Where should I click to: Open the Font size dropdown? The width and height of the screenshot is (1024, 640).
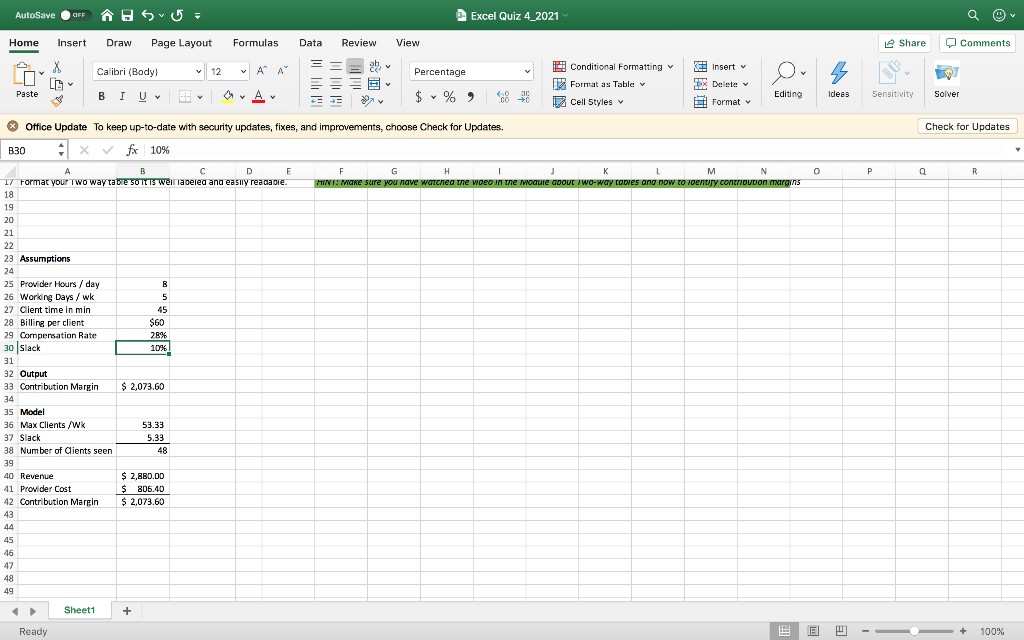(x=241, y=71)
